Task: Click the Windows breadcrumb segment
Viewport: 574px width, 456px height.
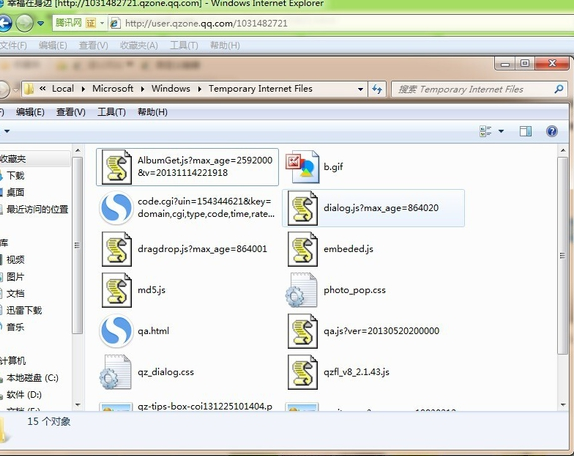Action: tap(171, 89)
